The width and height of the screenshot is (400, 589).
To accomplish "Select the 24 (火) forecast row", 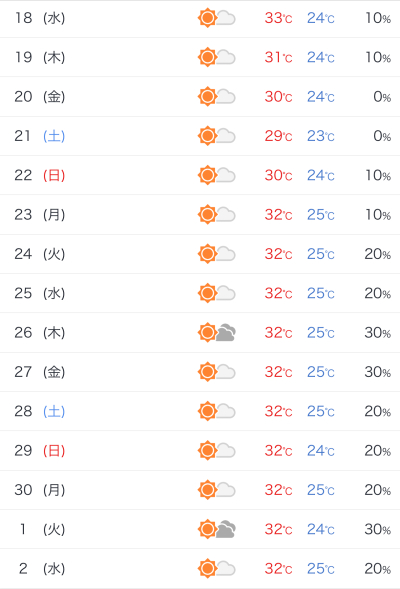I will (200, 254).
